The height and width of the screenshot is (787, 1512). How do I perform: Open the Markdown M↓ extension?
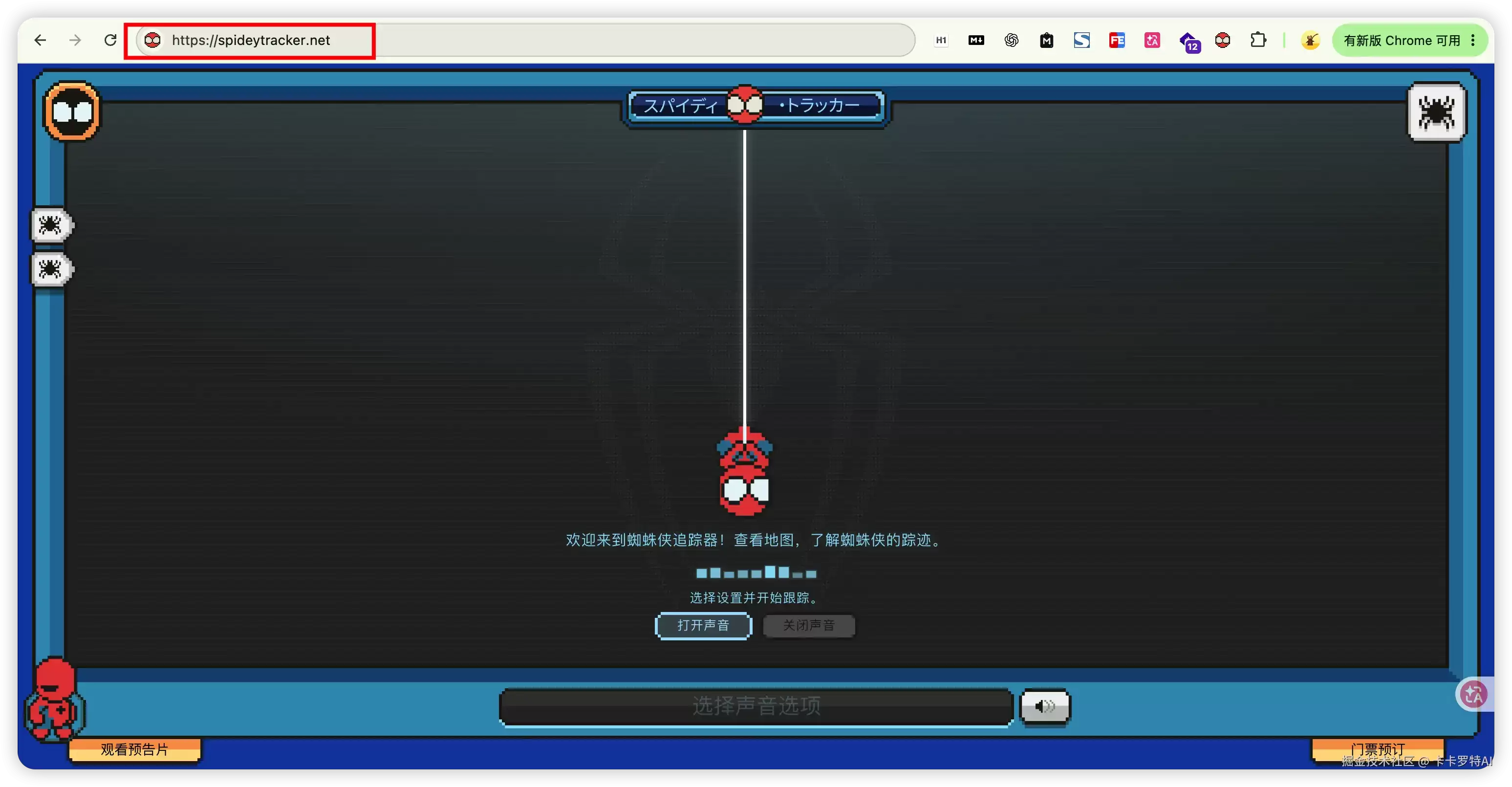[x=976, y=40]
